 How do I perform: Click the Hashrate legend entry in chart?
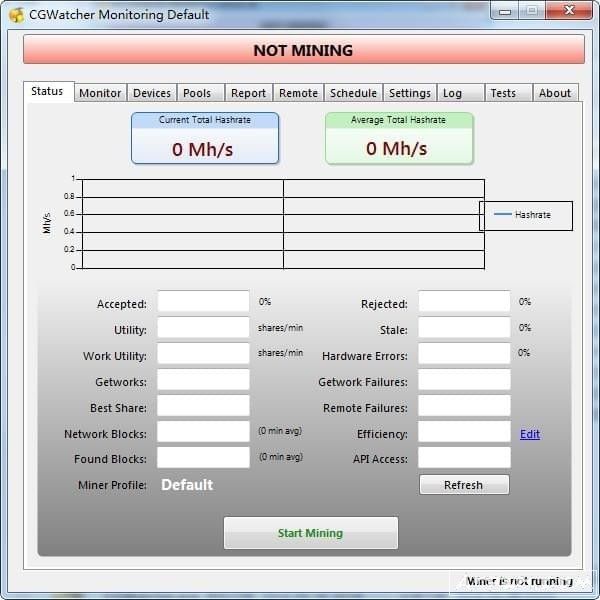523,215
